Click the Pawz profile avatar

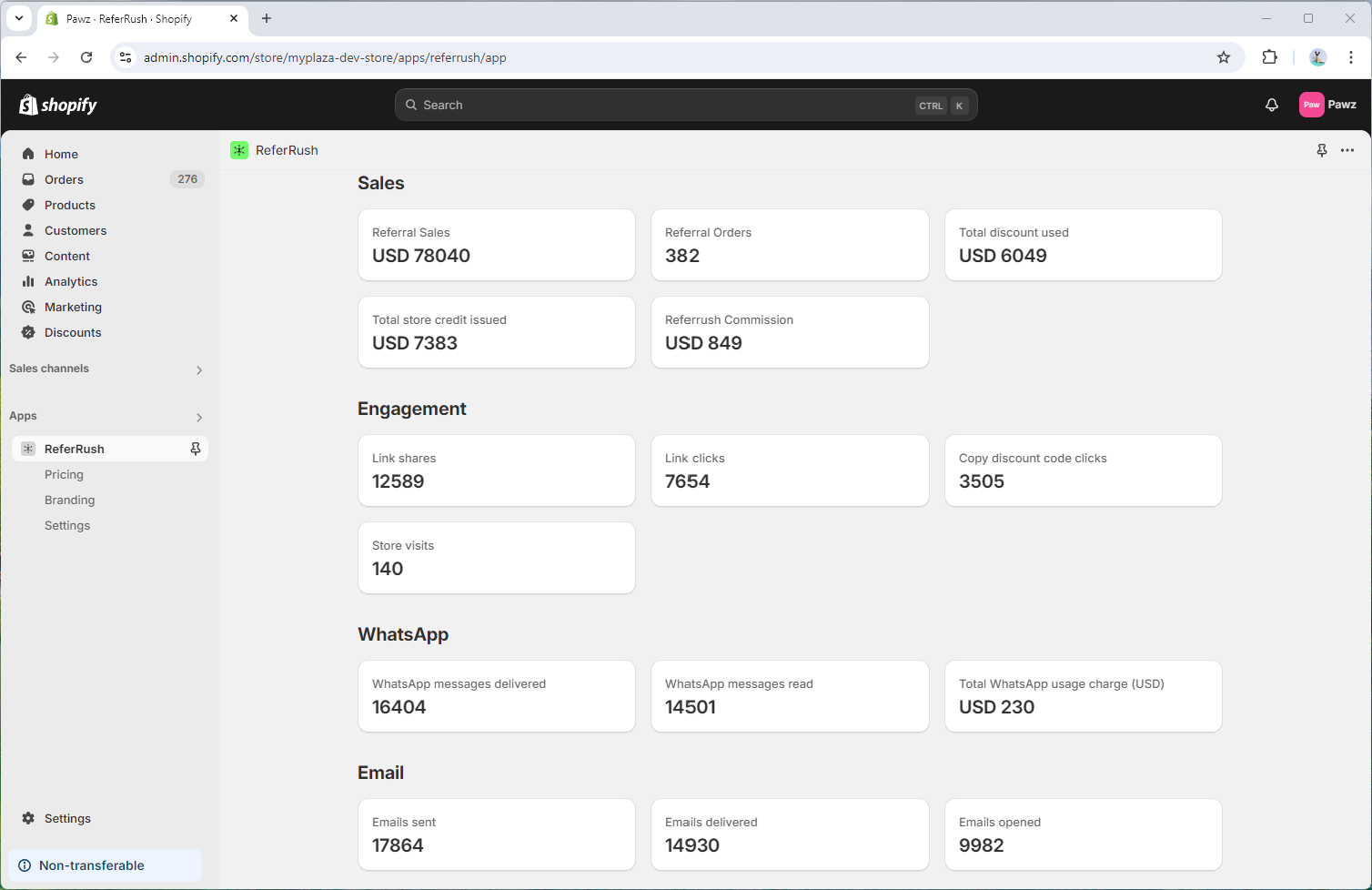click(x=1311, y=105)
